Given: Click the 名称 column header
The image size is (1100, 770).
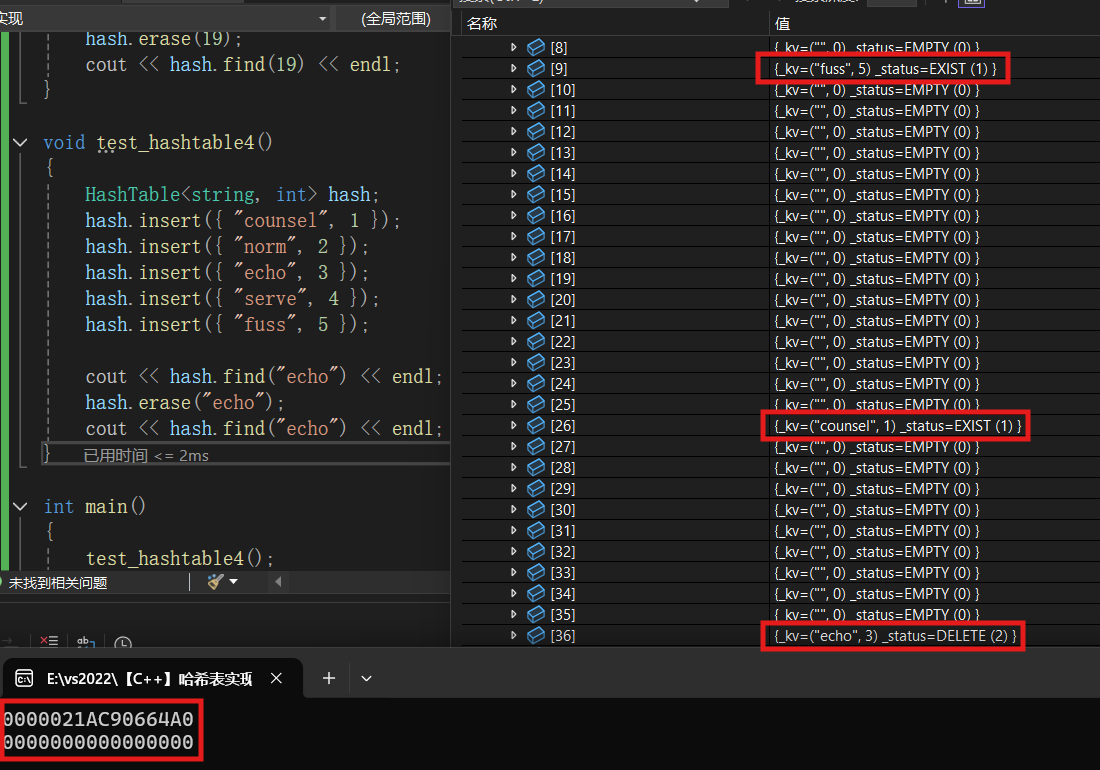Looking at the screenshot, I should [x=482, y=24].
